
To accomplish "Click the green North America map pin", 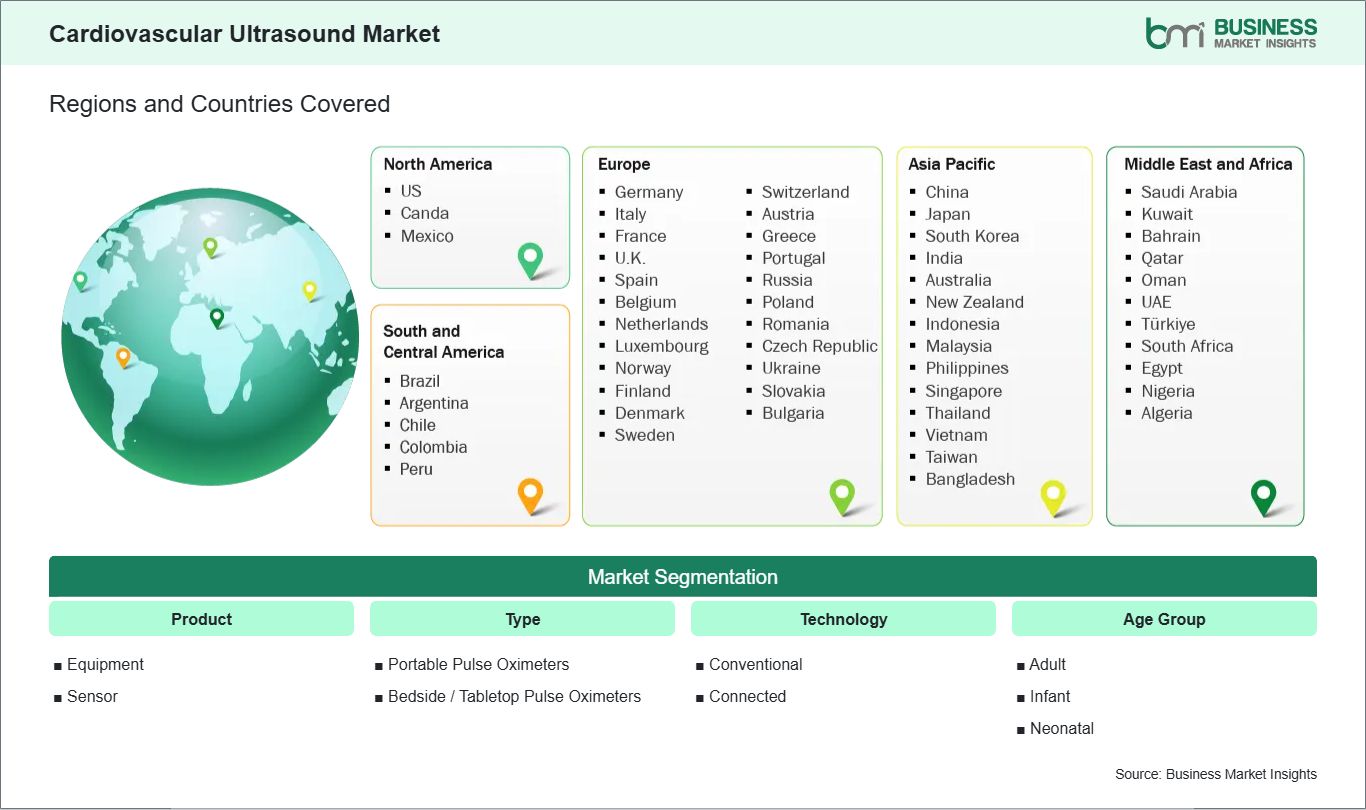I will pyautogui.click(x=529, y=260).
